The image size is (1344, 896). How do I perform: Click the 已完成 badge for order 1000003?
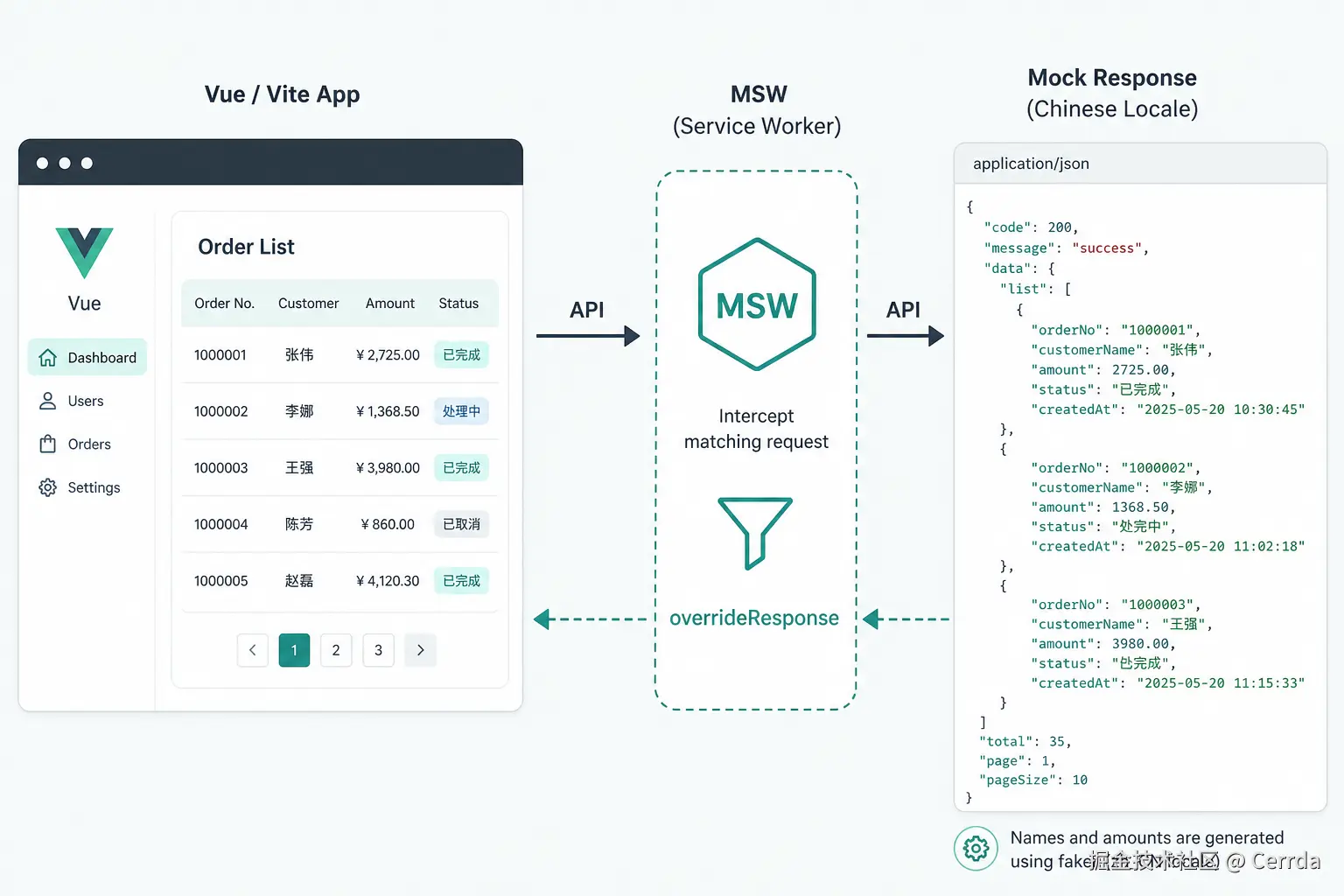461,468
